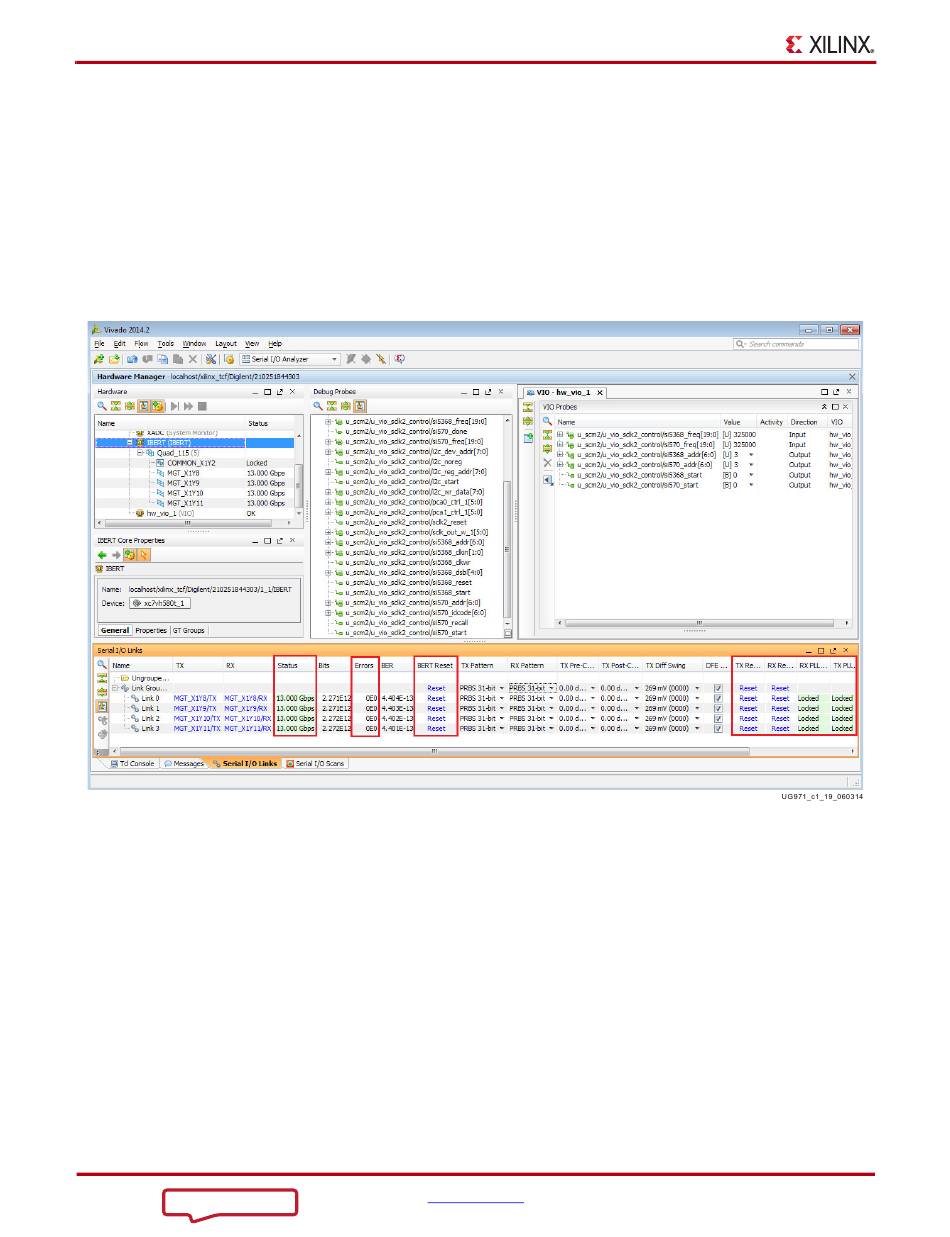This screenshot has height=1237, width=950.
Task: Open the Tools menu
Action: click(166, 343)
